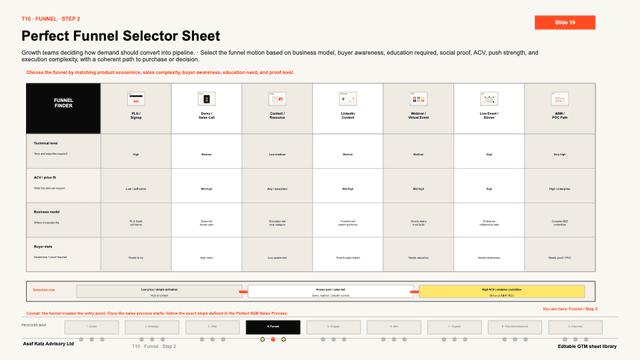Image resolution: width=640 pixels, height=360 pixels.
Task: Click the grey 'T10 · Funnel · Step 2' footer
Action: pos(154,346)
